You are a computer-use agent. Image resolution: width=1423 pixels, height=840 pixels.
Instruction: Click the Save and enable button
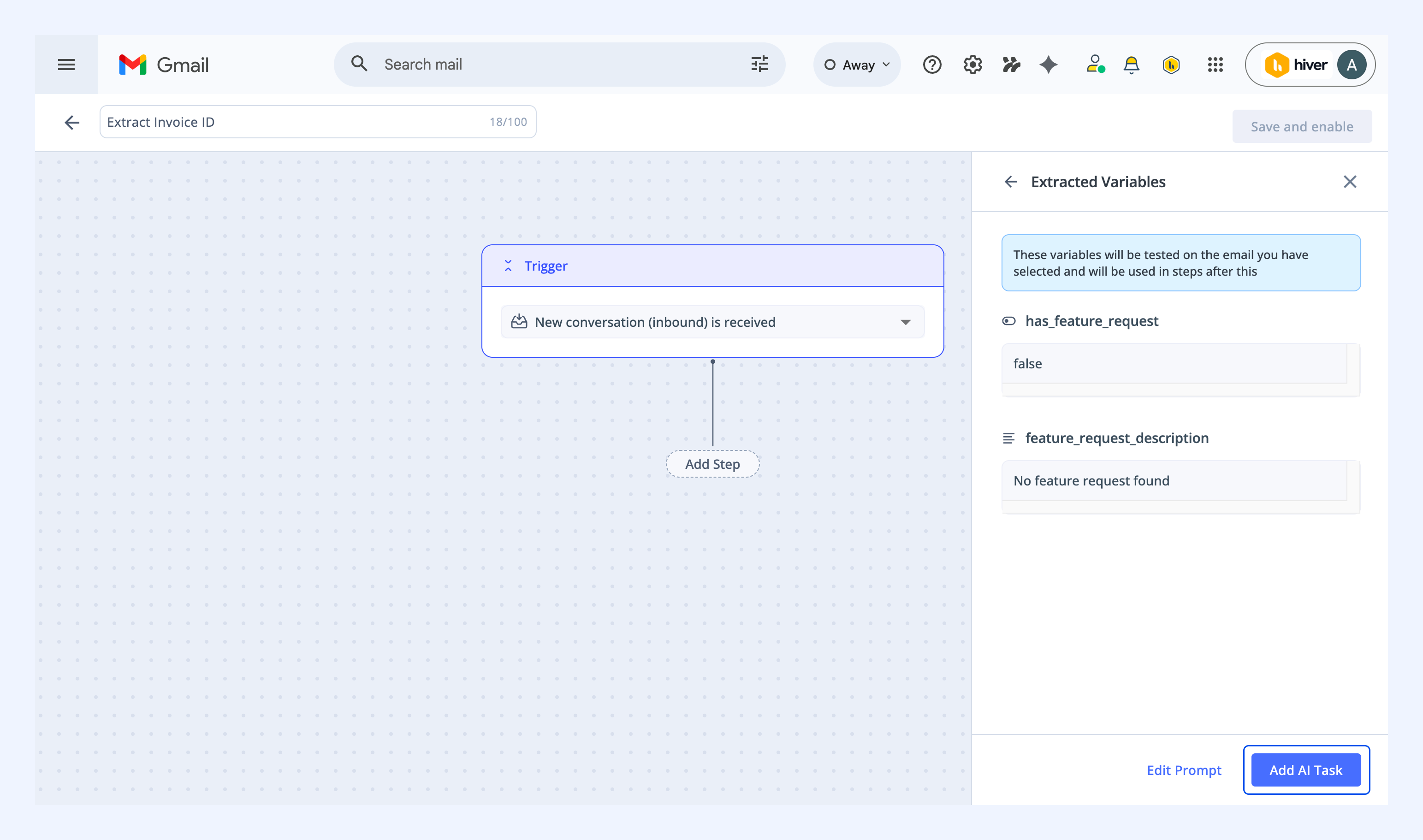pyautogui.click(x=1302, y=126)
